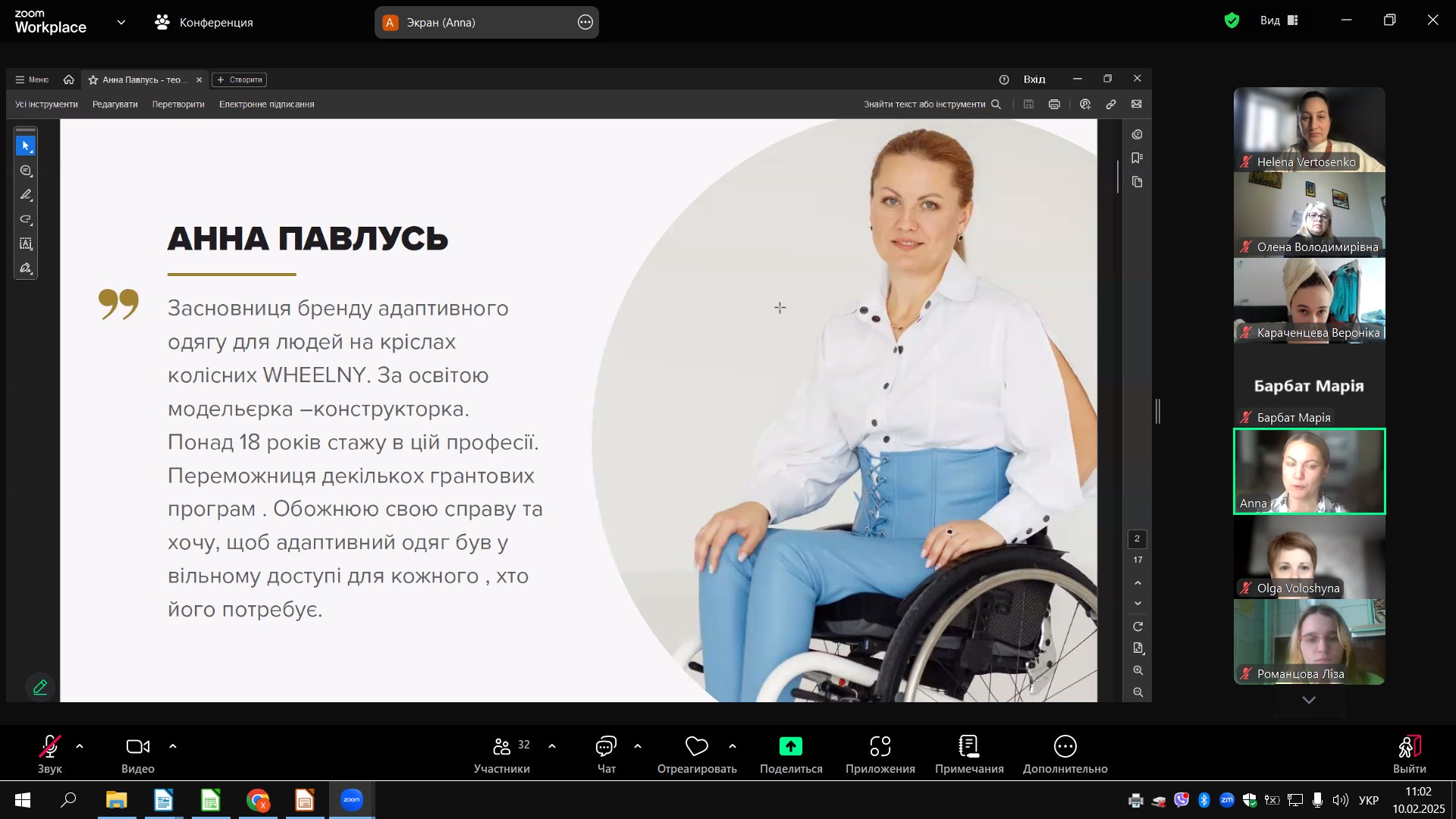Open the Conference tab
The width and height of the screenshot is (1456, 819).
tap(204, 22)
